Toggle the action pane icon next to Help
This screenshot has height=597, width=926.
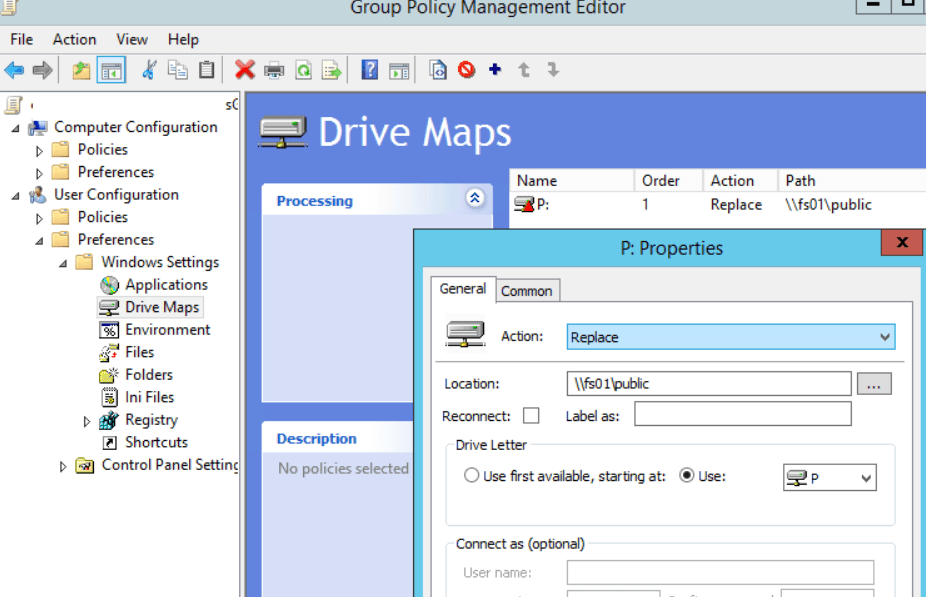[399, 70]
